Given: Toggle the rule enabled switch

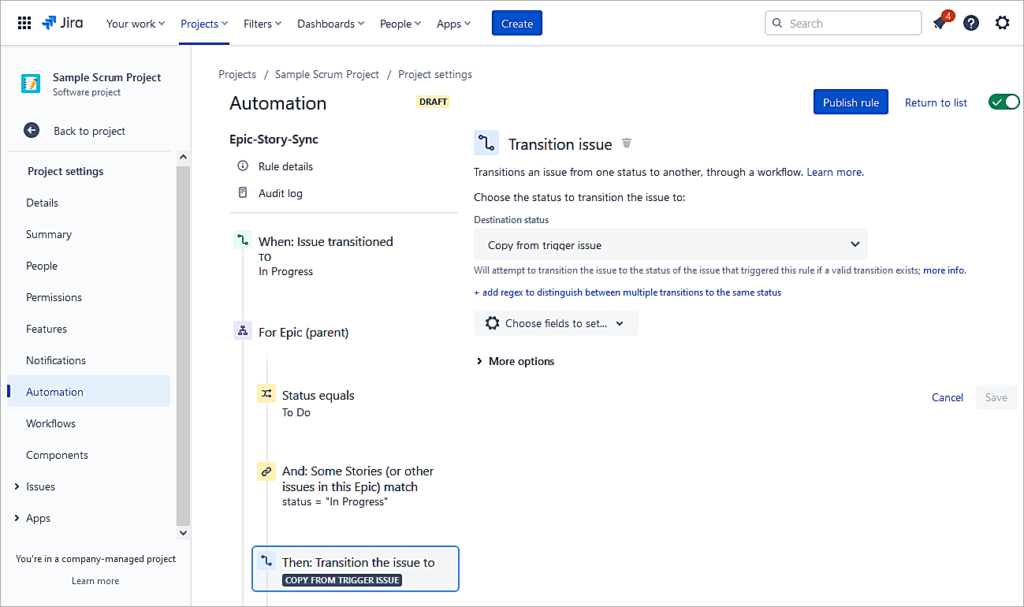Looking at the screenshot, I should pyautogui.click(x=1003, y=102).
